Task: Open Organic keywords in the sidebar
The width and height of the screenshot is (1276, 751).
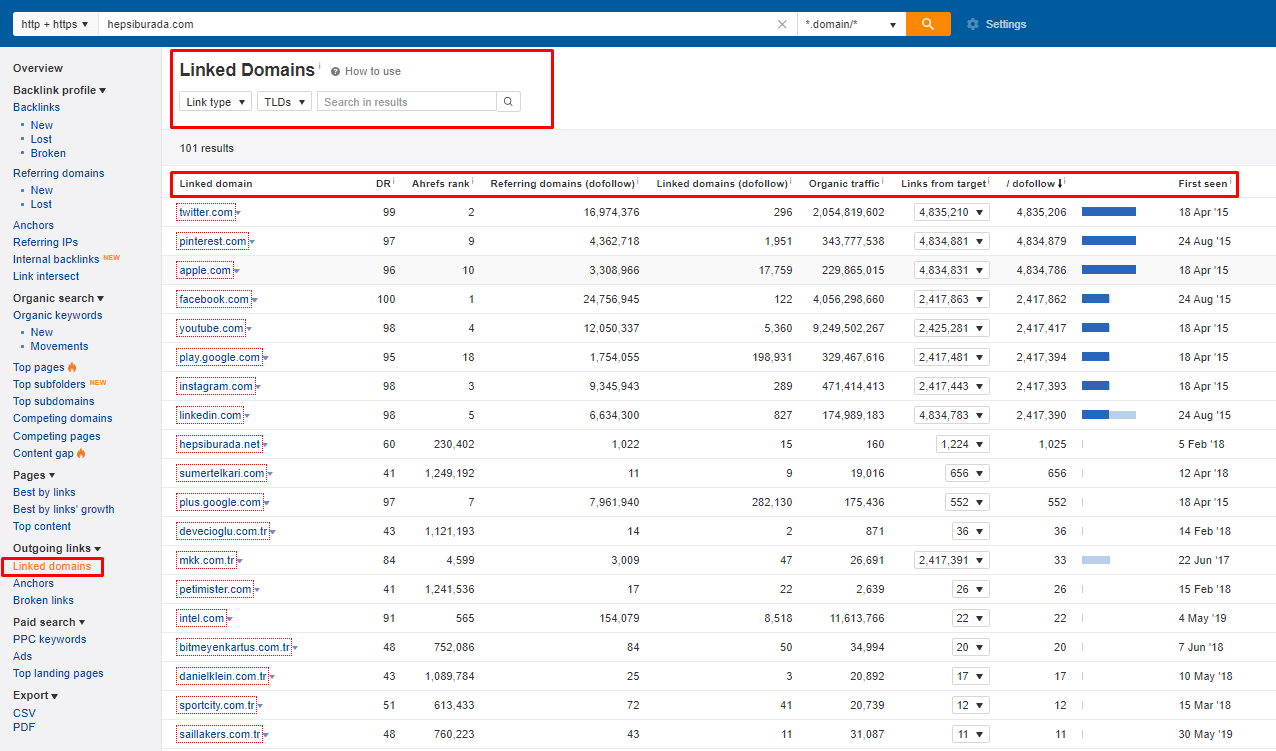Action: pos(57,315)
